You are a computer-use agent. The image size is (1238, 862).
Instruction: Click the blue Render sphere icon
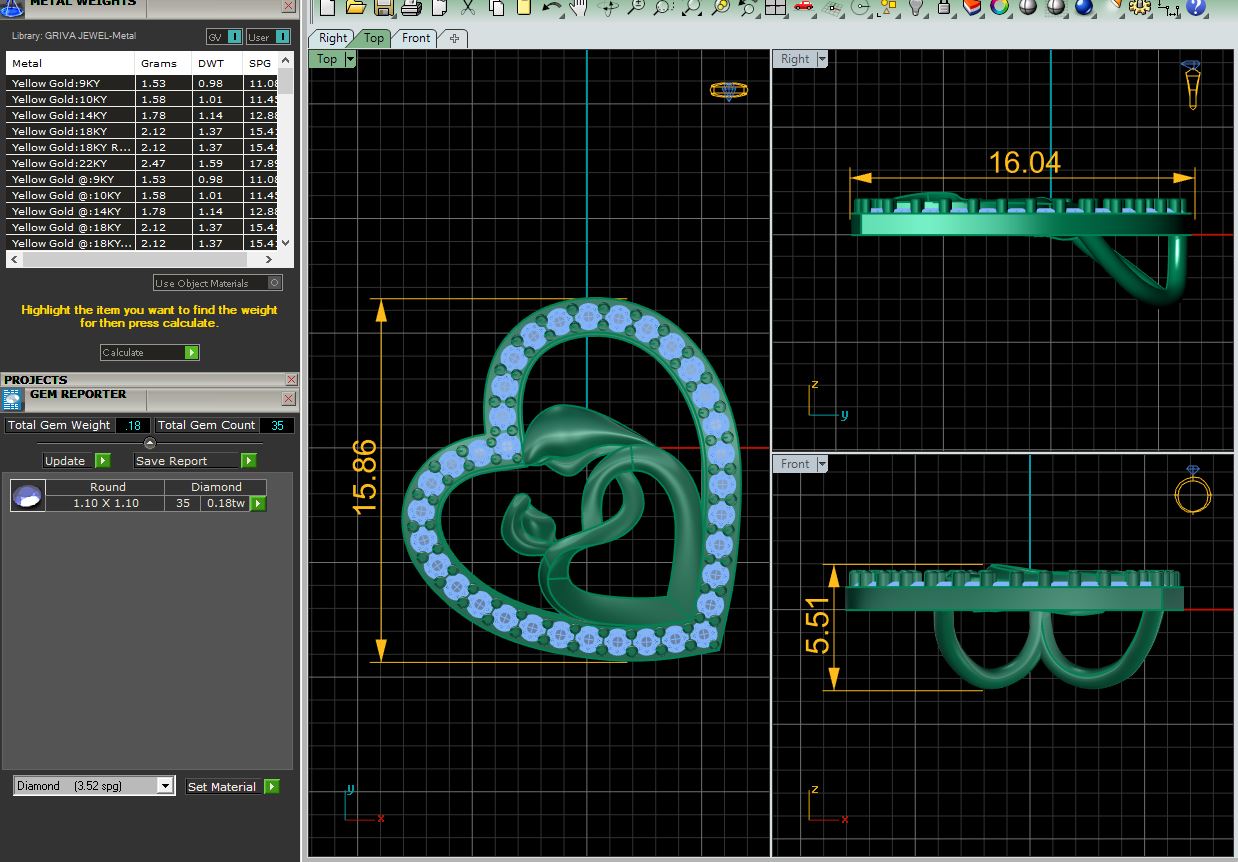click(x=1084, y=7)
